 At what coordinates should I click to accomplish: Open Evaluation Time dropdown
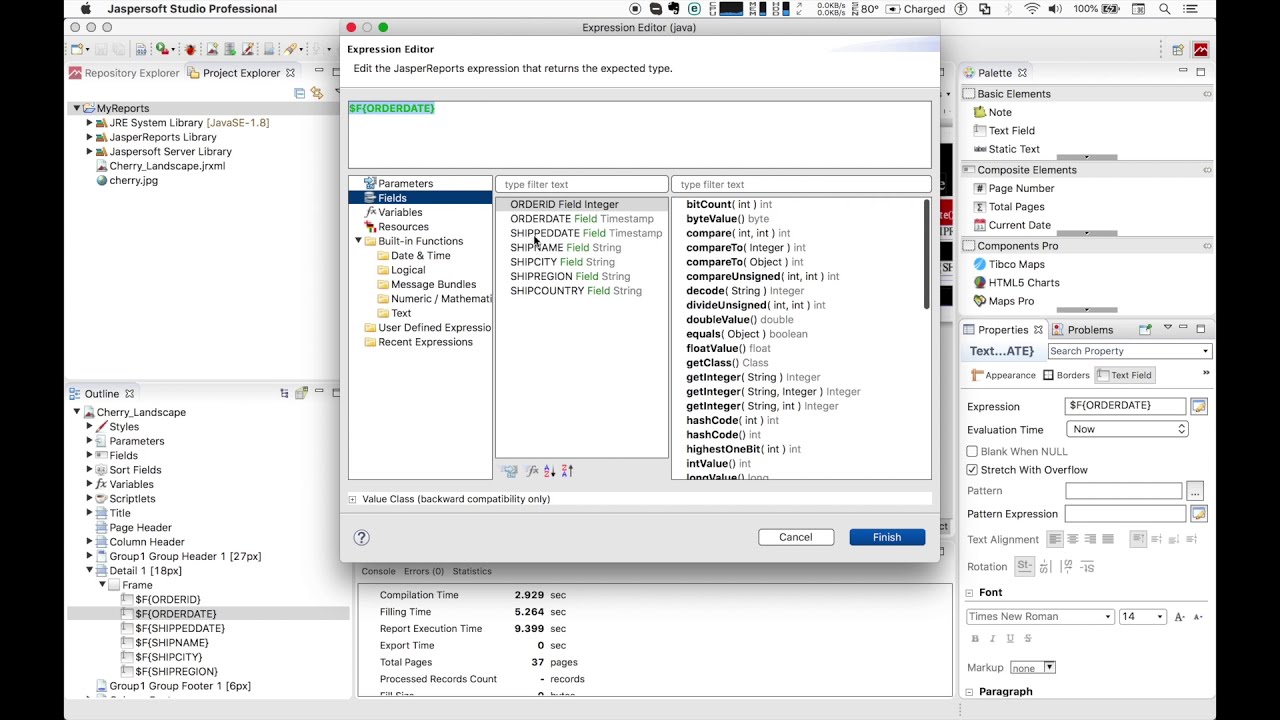coord(1127,429)
